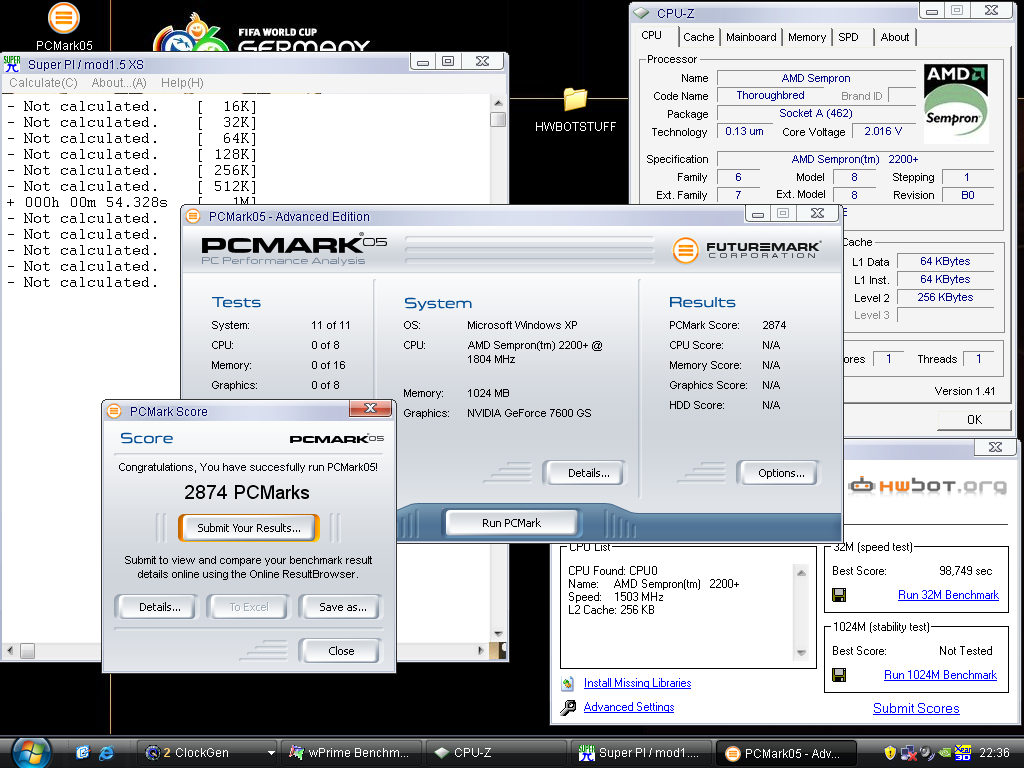This screenshot has width=1024, height=768.
Task: Click the Level 2 cache value 256 KBytes
Action: pos(945,297)
